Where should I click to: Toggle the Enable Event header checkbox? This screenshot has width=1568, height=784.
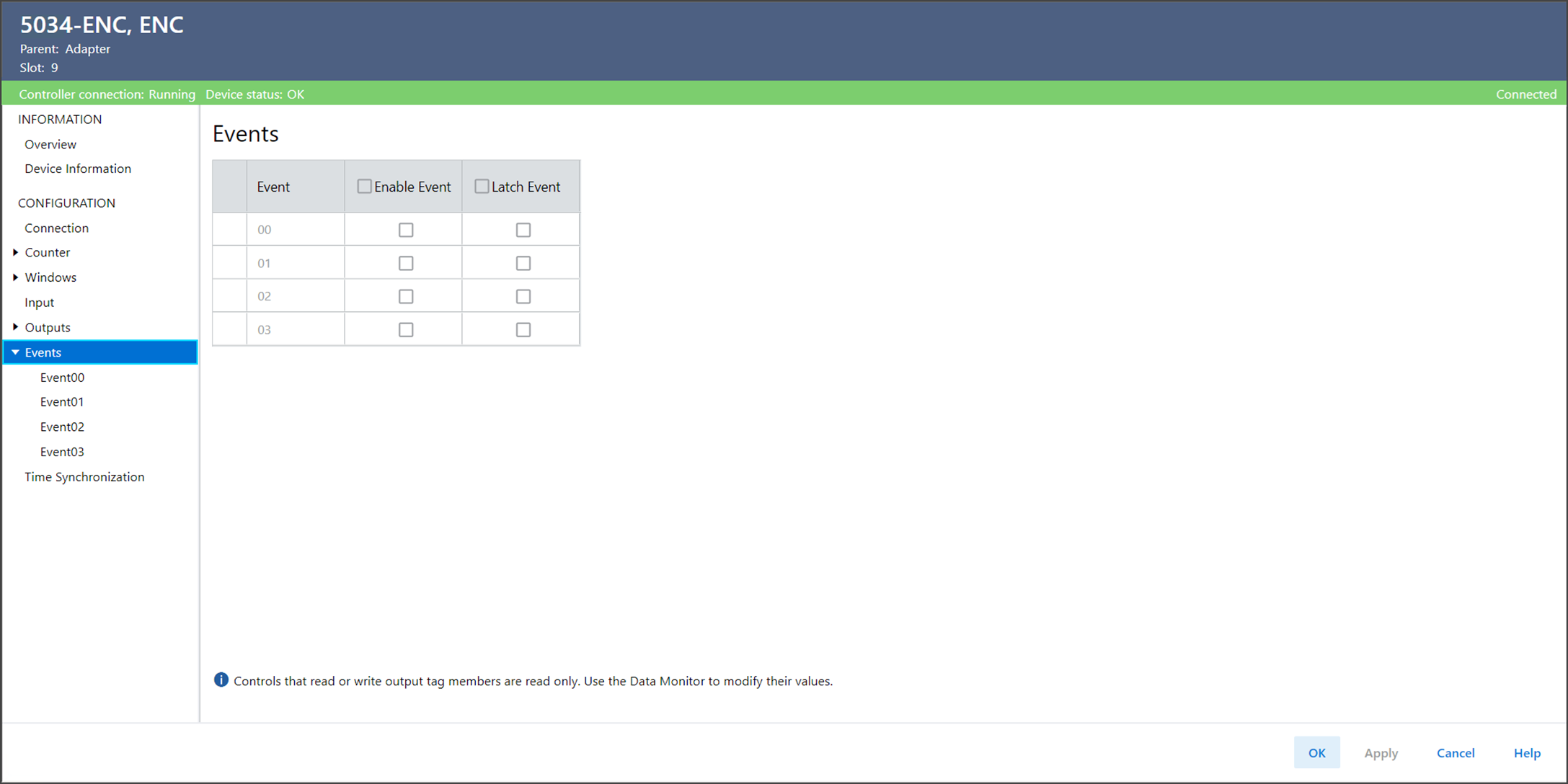click(365, 187)
